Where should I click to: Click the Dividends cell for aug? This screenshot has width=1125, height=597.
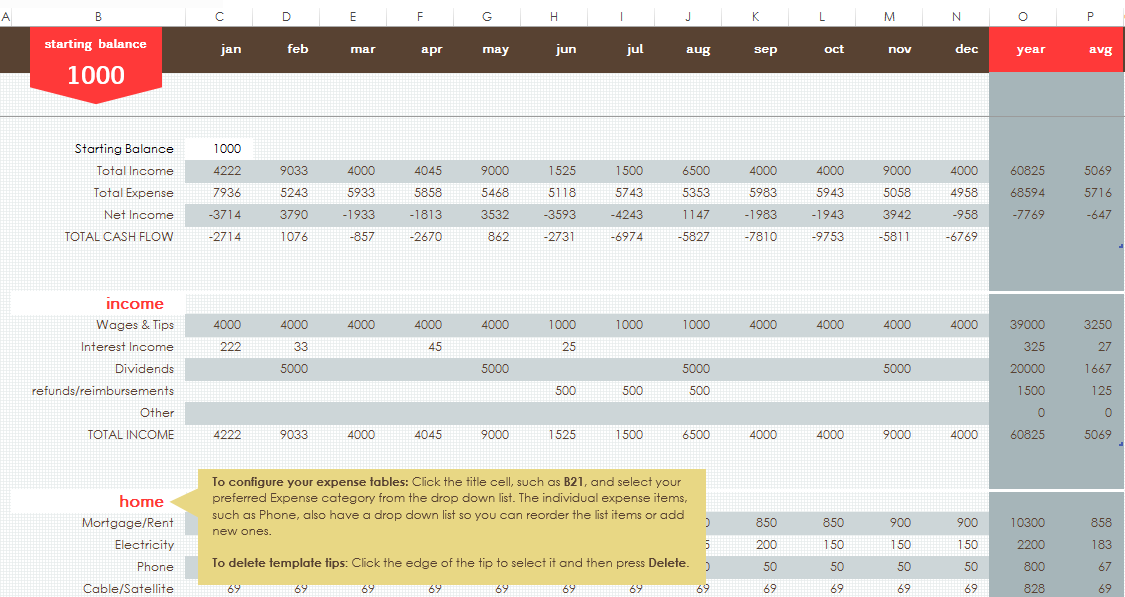[696, 369]
